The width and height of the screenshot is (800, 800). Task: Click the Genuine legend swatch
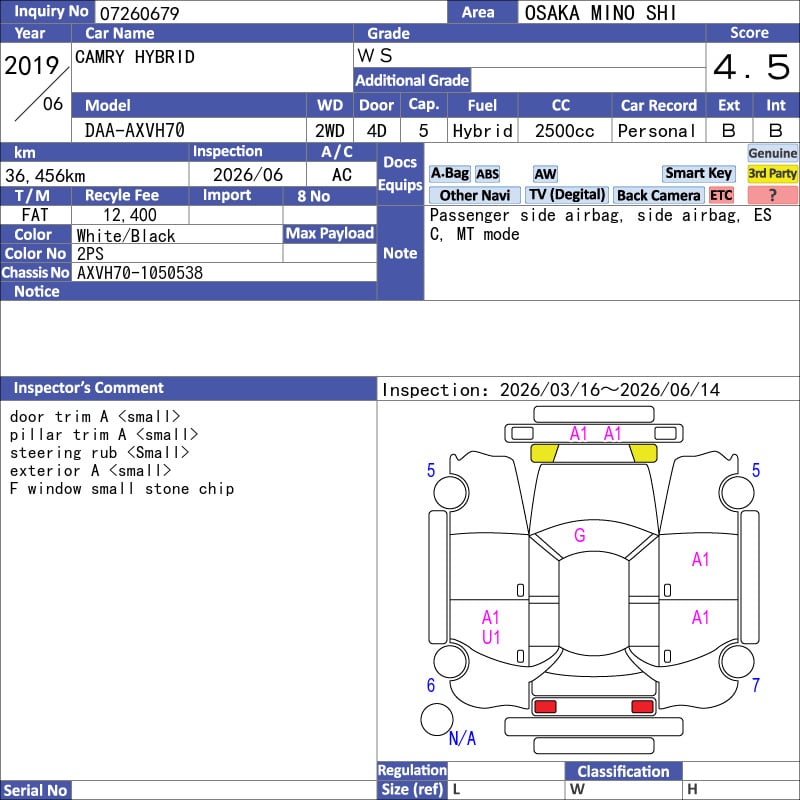[x=773, y=153]
